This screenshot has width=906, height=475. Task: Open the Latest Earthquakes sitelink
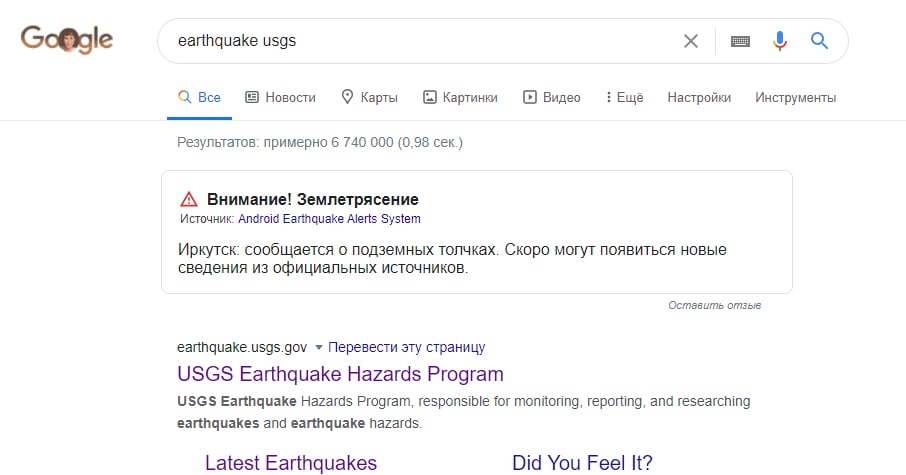[x=291, y=463]
